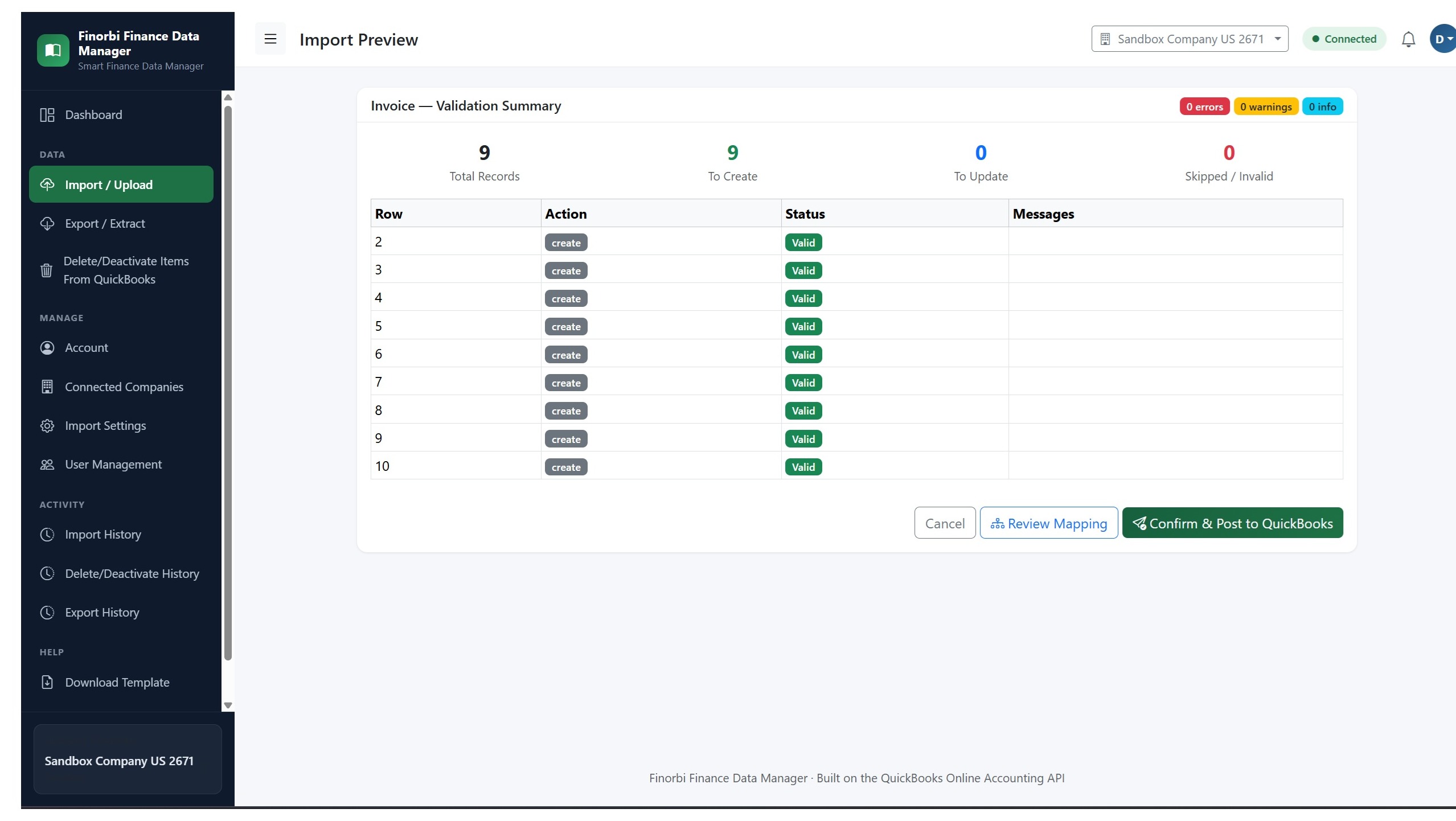This screenshot has height=821, width=1456.
Task: Open Connected Companies page
Action: tap(121, 387)
